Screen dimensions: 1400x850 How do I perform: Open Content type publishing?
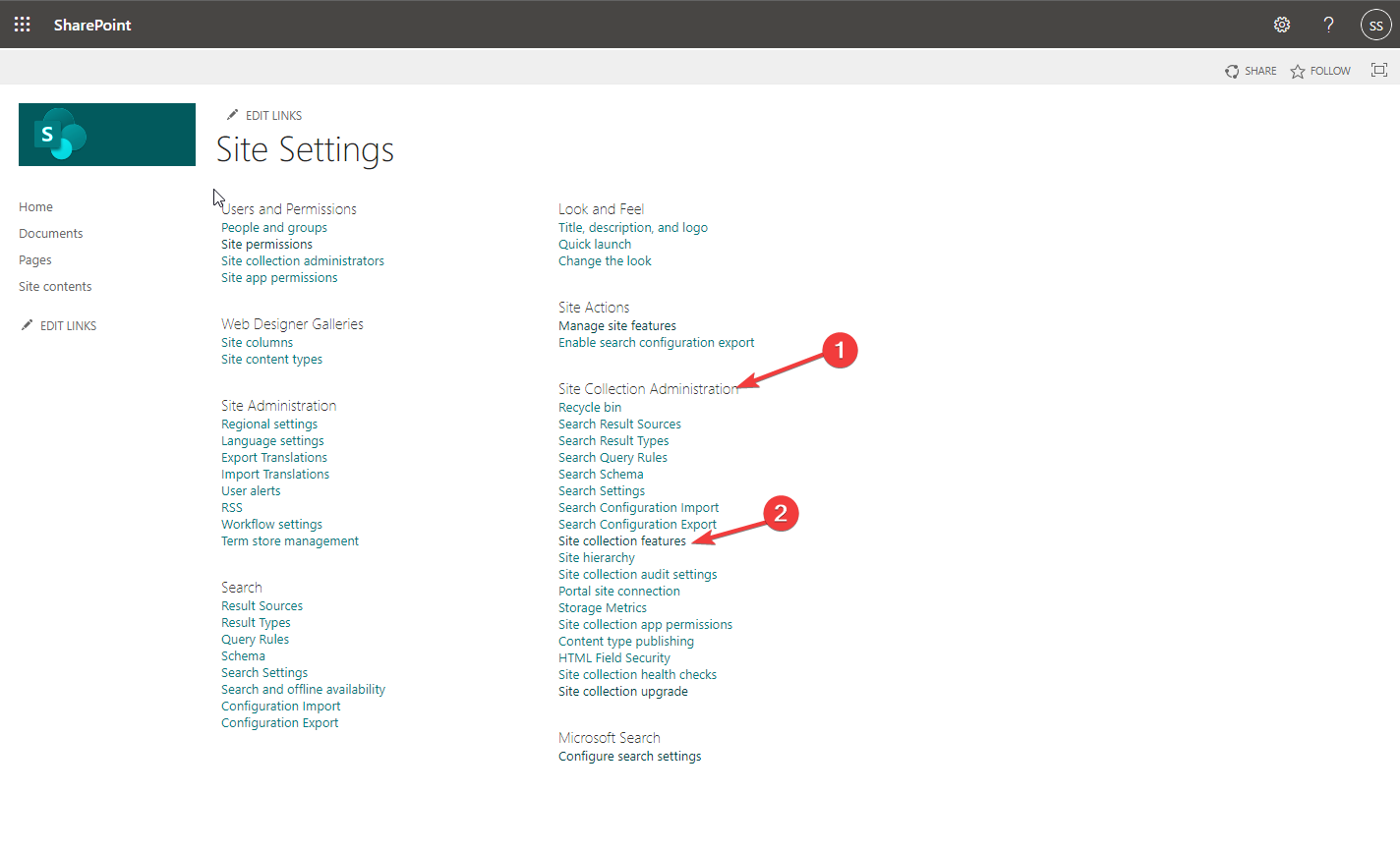coord(626,641)
